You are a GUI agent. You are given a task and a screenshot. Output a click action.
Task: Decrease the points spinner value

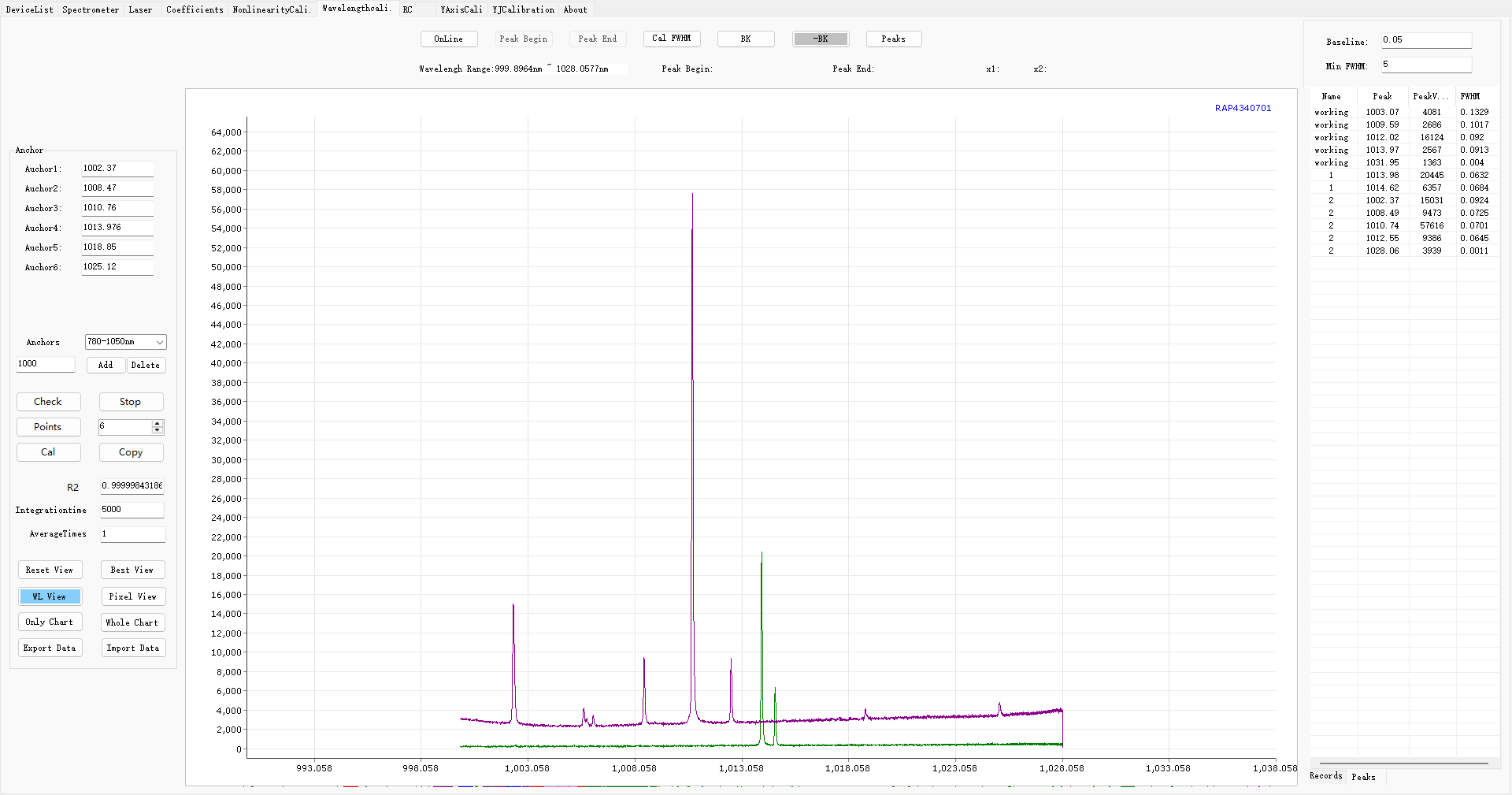157,430
